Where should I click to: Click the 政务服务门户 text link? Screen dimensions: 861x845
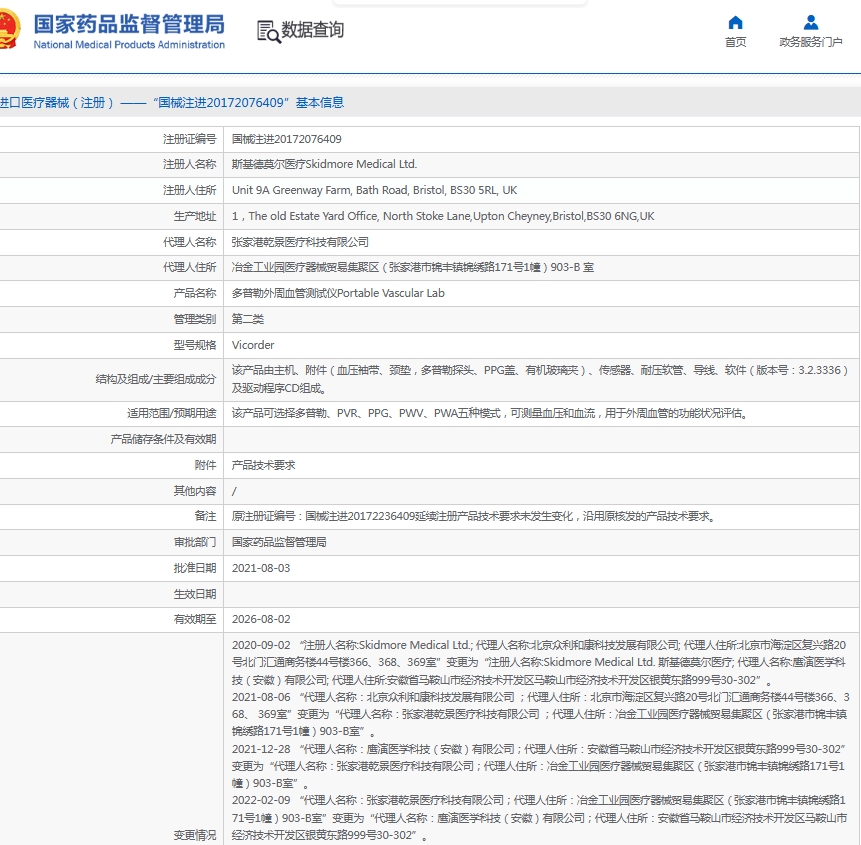(810, 42)
